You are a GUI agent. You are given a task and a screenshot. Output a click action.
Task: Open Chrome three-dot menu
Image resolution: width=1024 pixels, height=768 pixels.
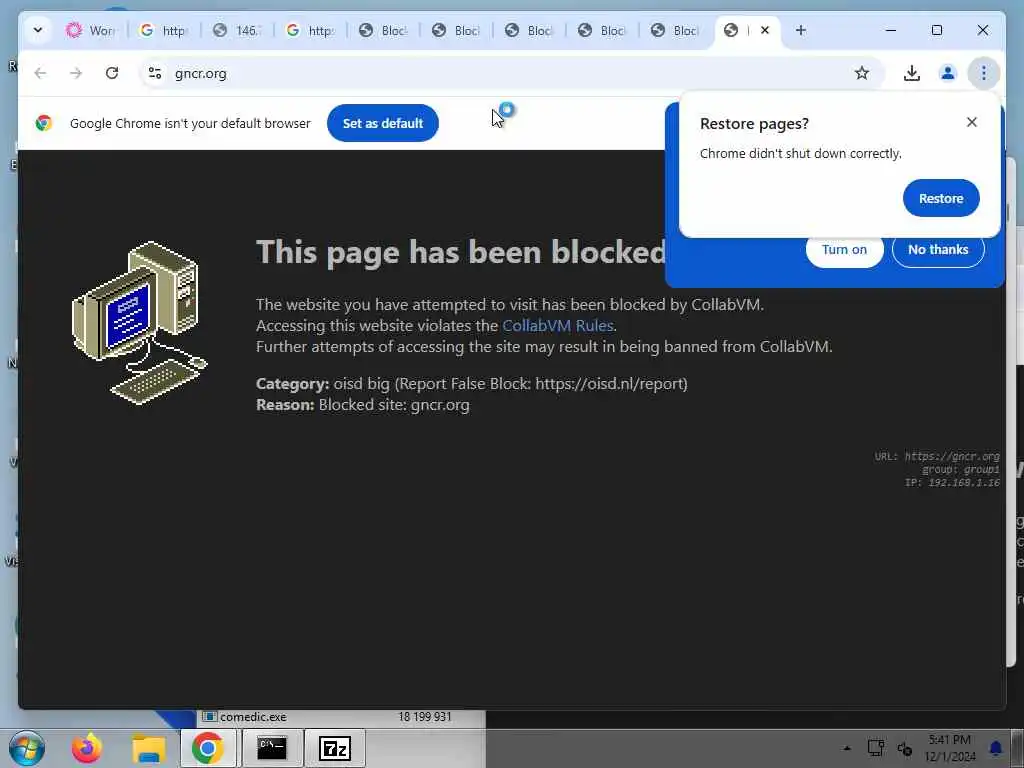pyautogui.click(x=984, y=73)
